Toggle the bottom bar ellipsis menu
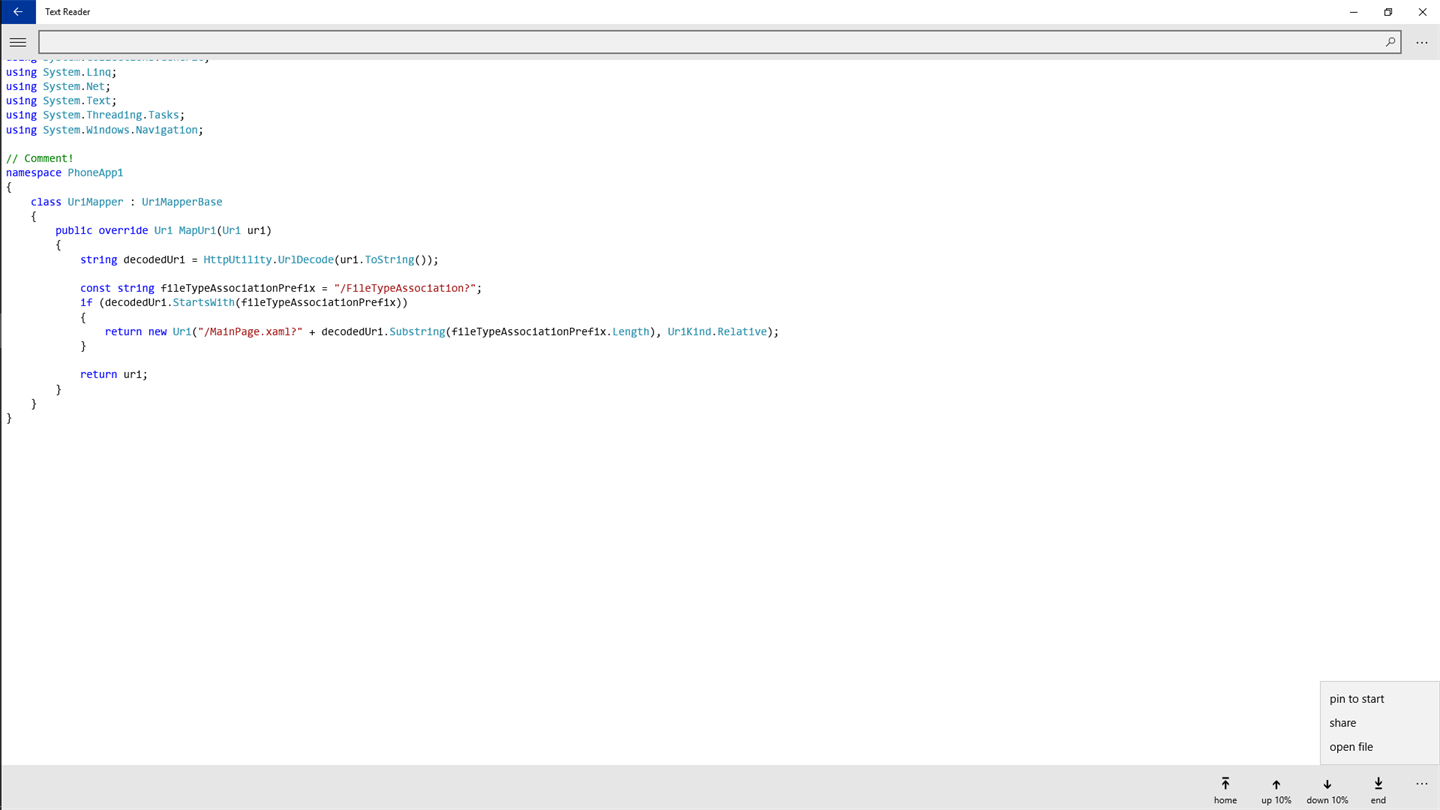This screenshot has width=1440, height=810. coord(1421,784)
